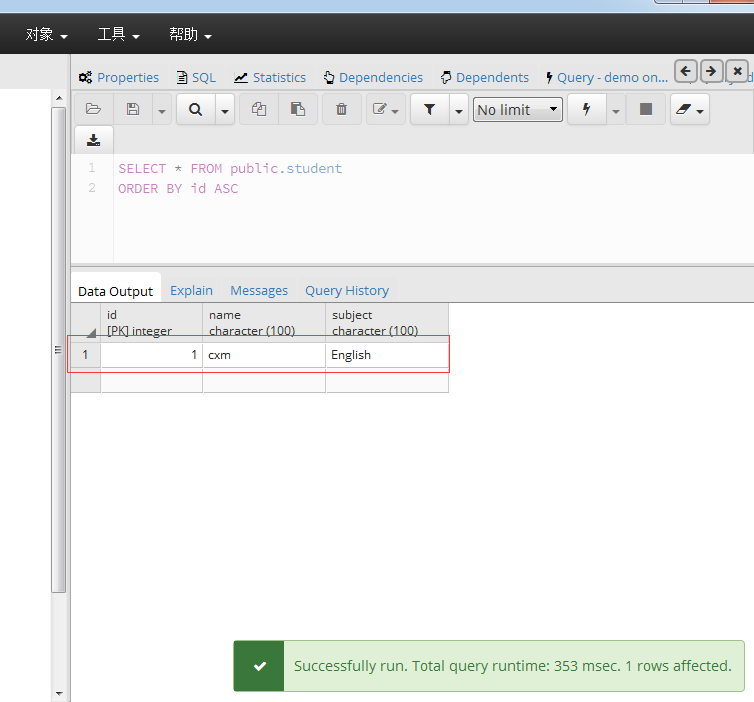Click the Open File folder icon
The width and height of the screenshot is (754, 702).
pyautogui.click(x=94, y=110)
